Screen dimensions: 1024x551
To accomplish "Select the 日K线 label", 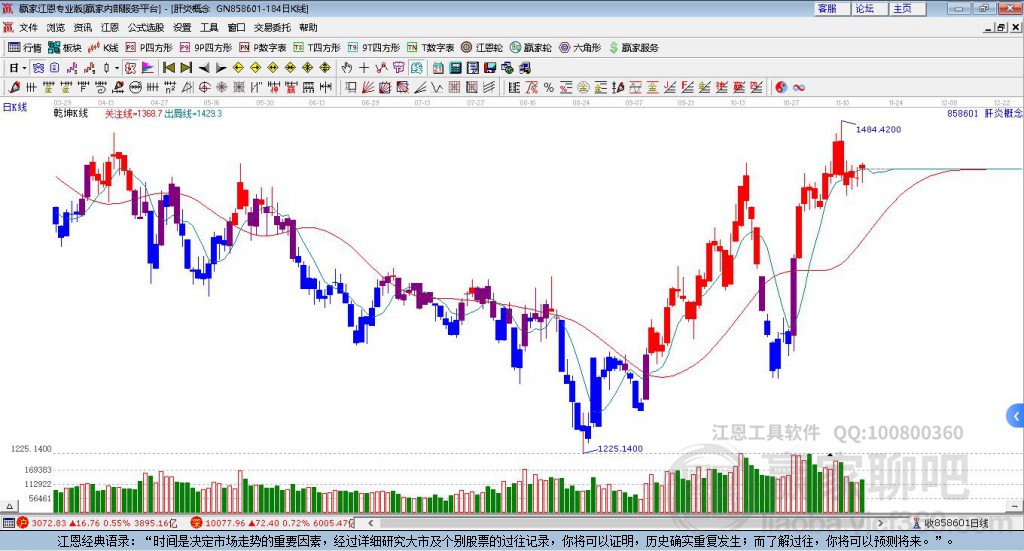I will pyautogui.click(x=15, y=107).
